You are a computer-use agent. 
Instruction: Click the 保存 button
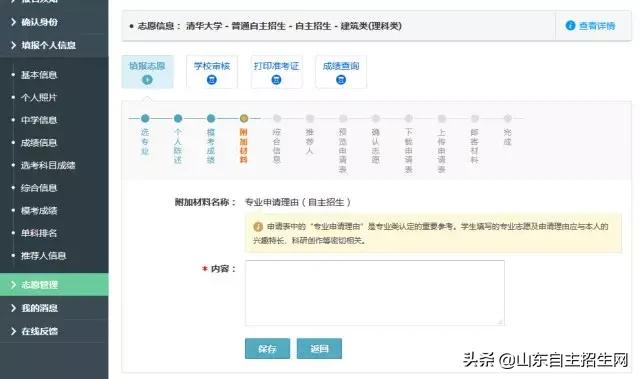click(x=267, y=349)
